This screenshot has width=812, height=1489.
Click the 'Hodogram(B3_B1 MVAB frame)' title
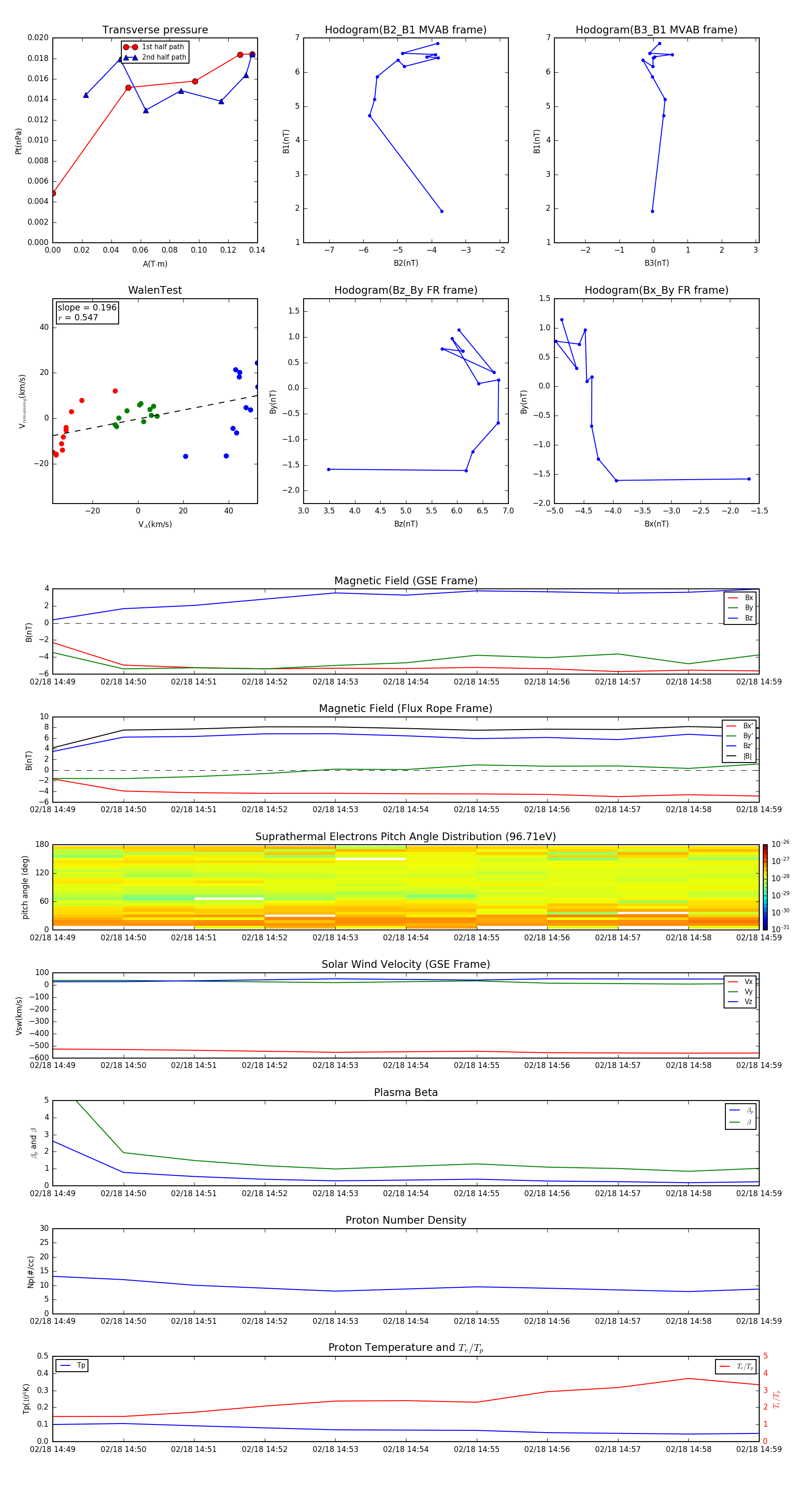pyautogui.click(x=656, y=29)
